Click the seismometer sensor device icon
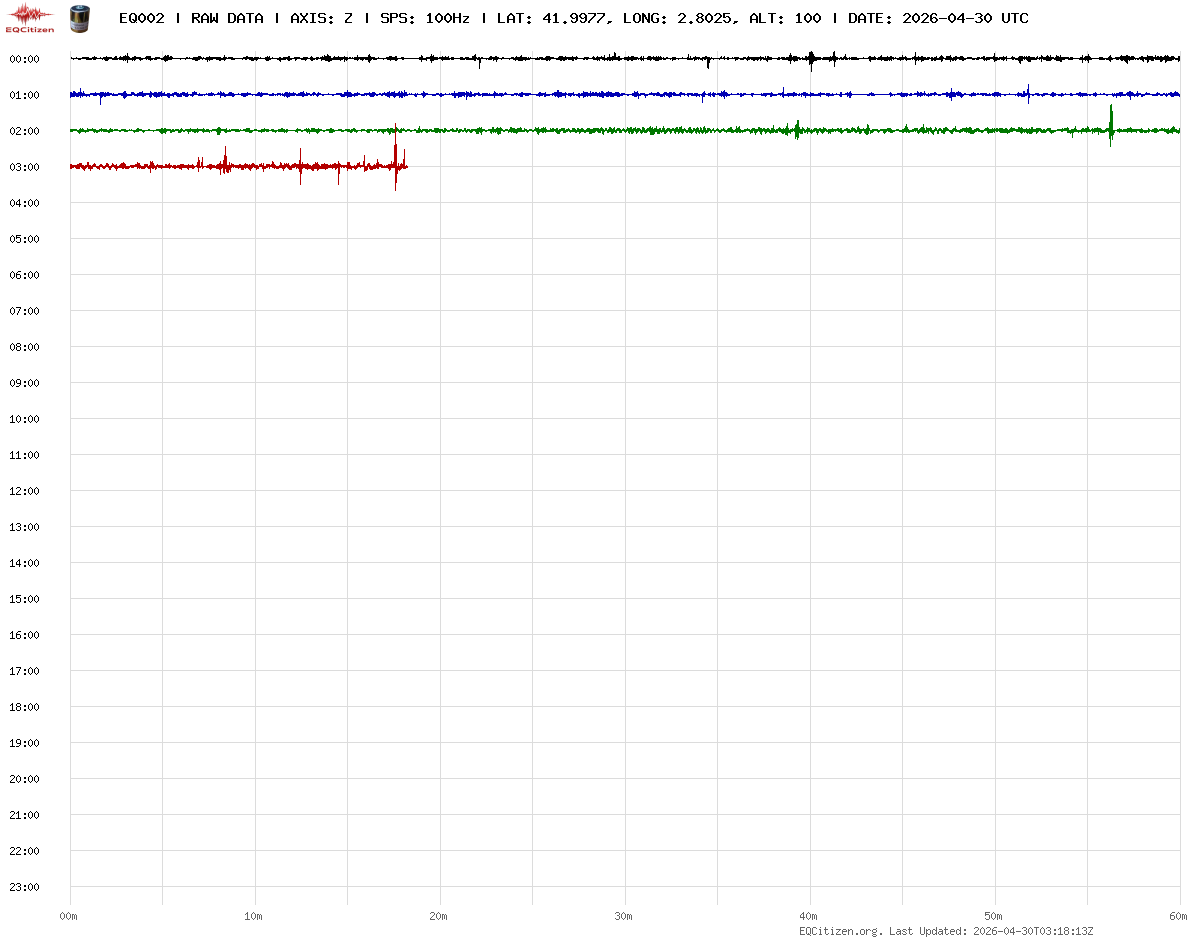Viewport: 1200px width, 940px height. coord(78,17)
